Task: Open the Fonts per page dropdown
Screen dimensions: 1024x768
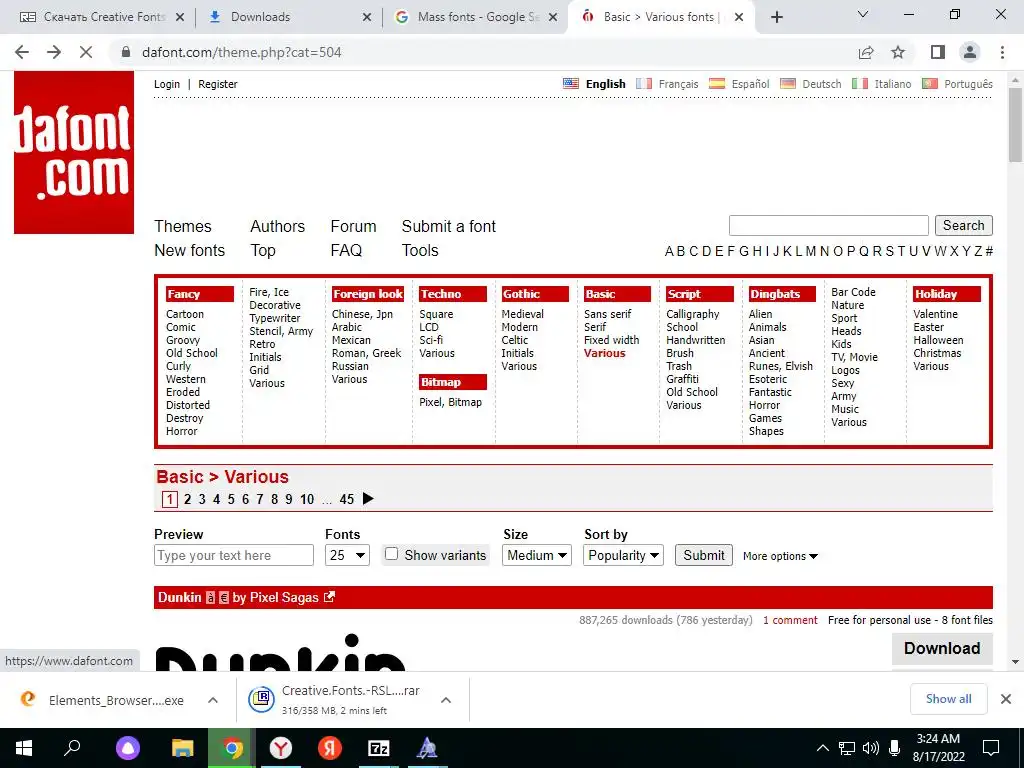Action: coord(347,555)
